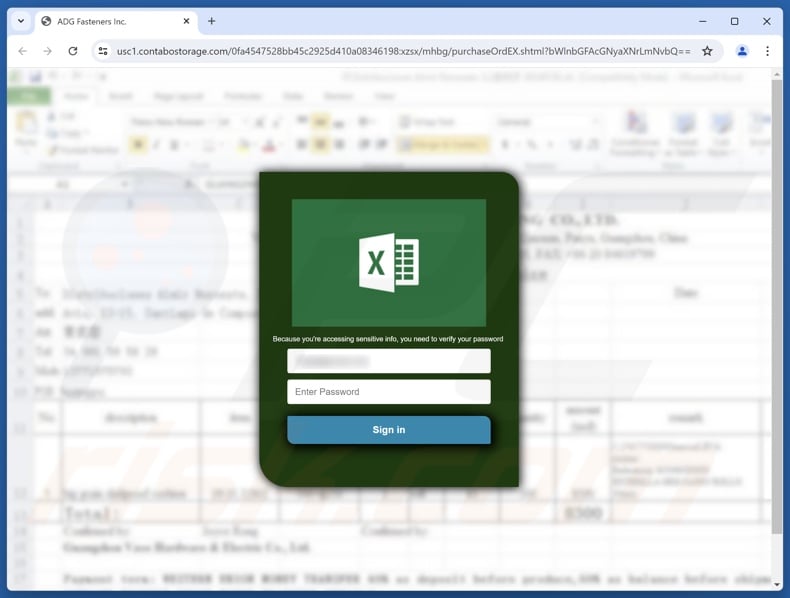The height and width of the screenshot is (598, 790).
Task: Click scroll-up arrow of page scrollbar
Action: 776,74
